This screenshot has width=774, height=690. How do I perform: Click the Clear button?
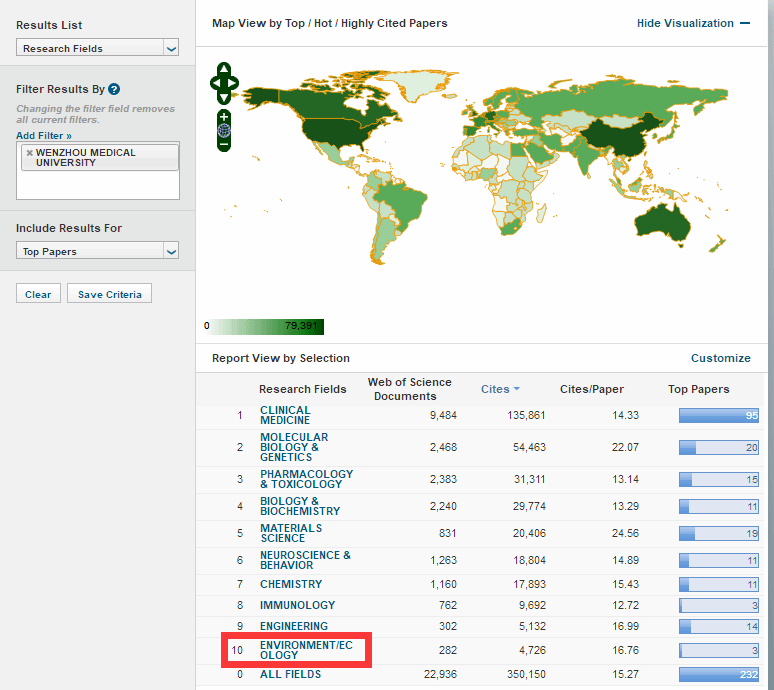point(38,294)
